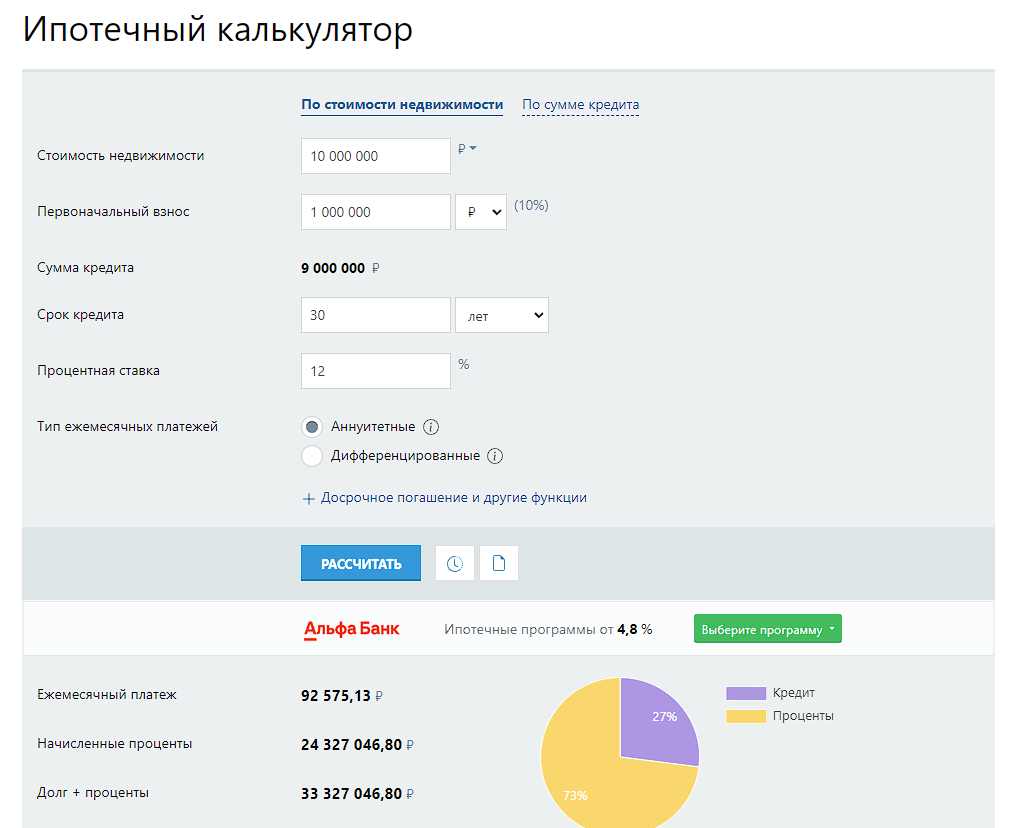Click the plus icon for early repayment
This screenshot has width=1010, height=828.
pos(309,499)
